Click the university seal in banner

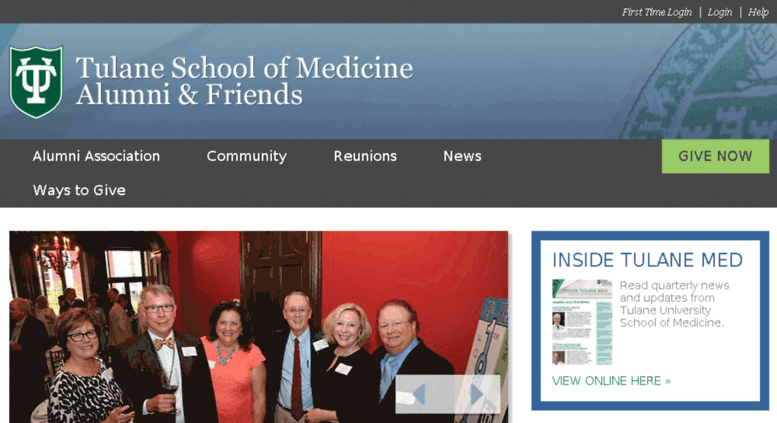(x=699, y=81)
